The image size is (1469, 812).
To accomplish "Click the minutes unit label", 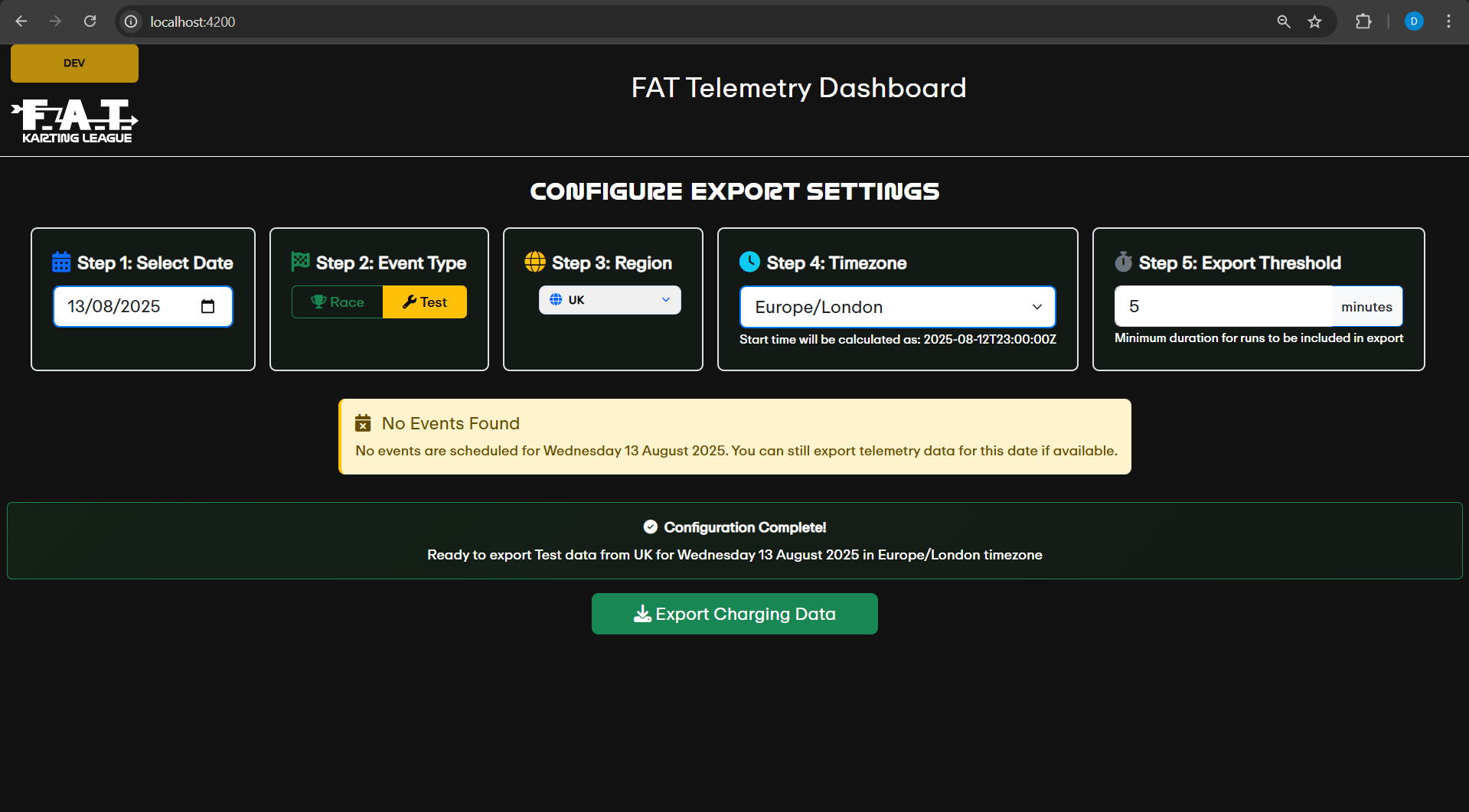I will point(1367,307).
